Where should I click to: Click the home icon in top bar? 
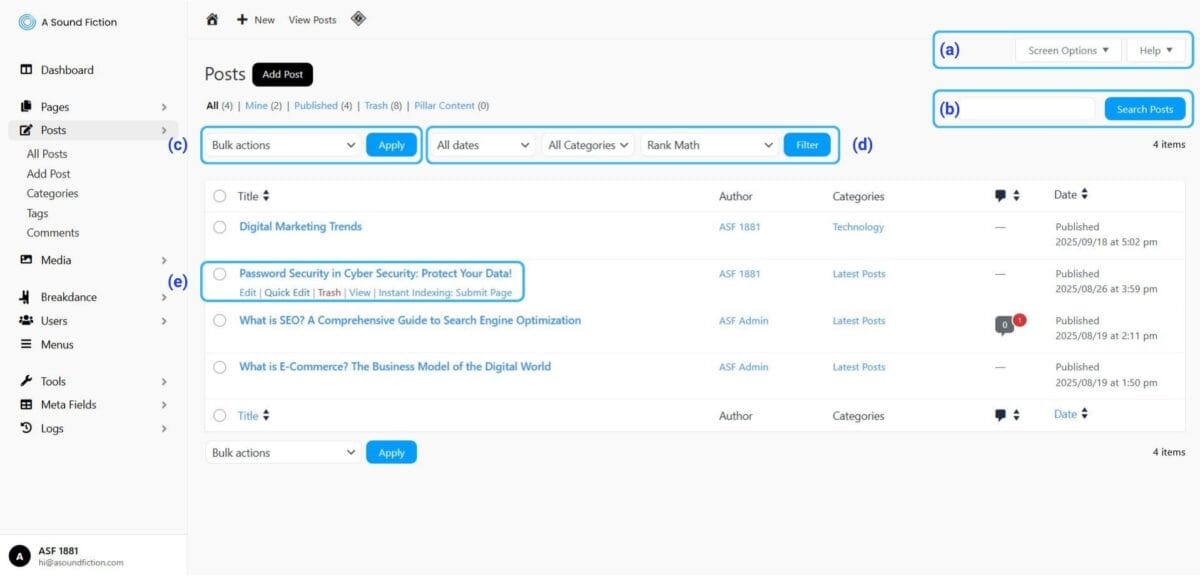[212, 19]
